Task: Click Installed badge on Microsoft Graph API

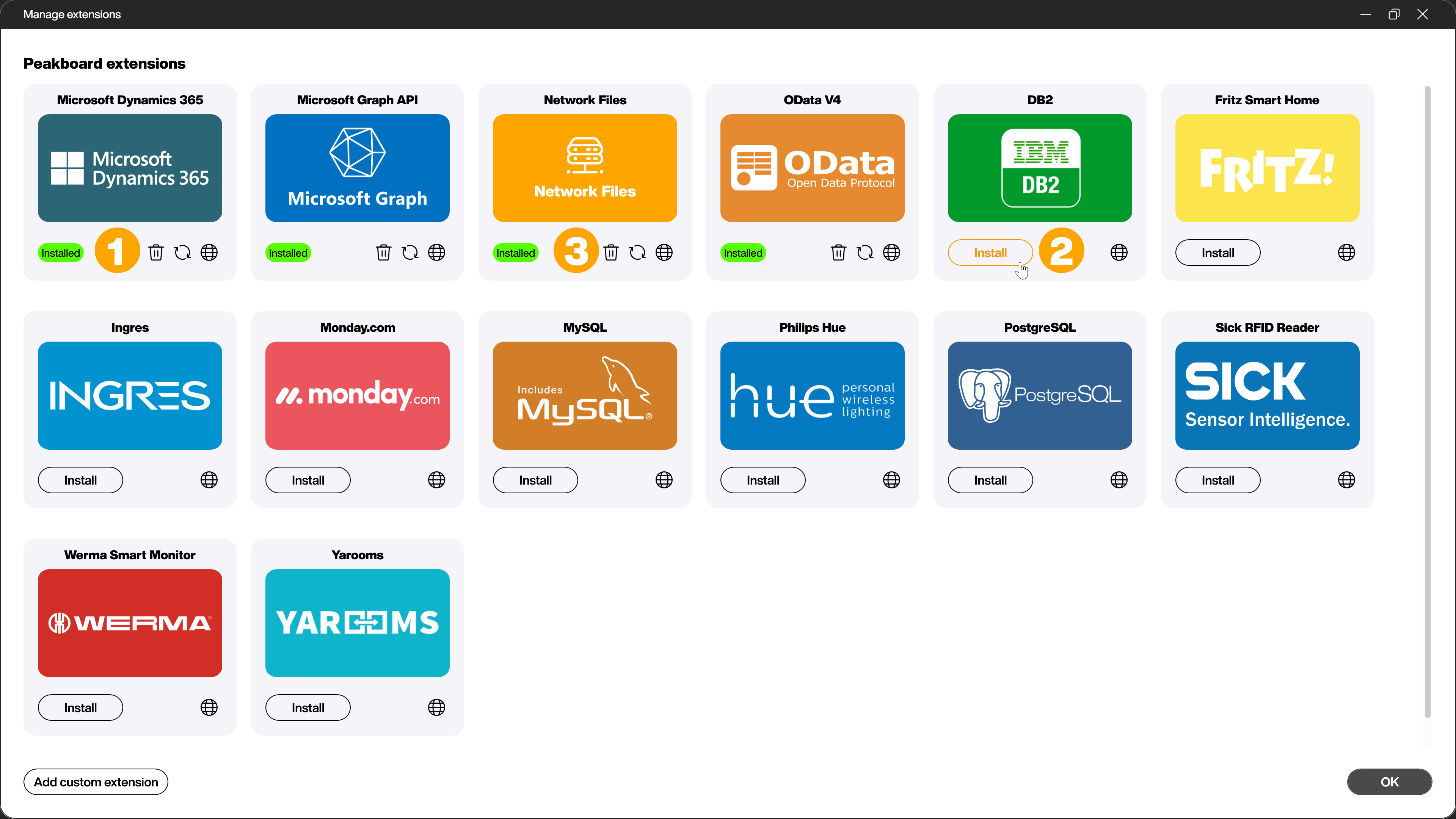Action: click(x=288, y=253)
